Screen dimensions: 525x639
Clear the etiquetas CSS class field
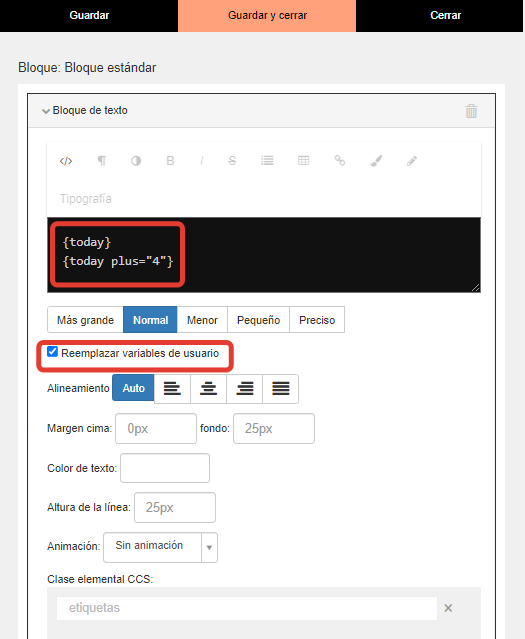click(x=448, y=608)
